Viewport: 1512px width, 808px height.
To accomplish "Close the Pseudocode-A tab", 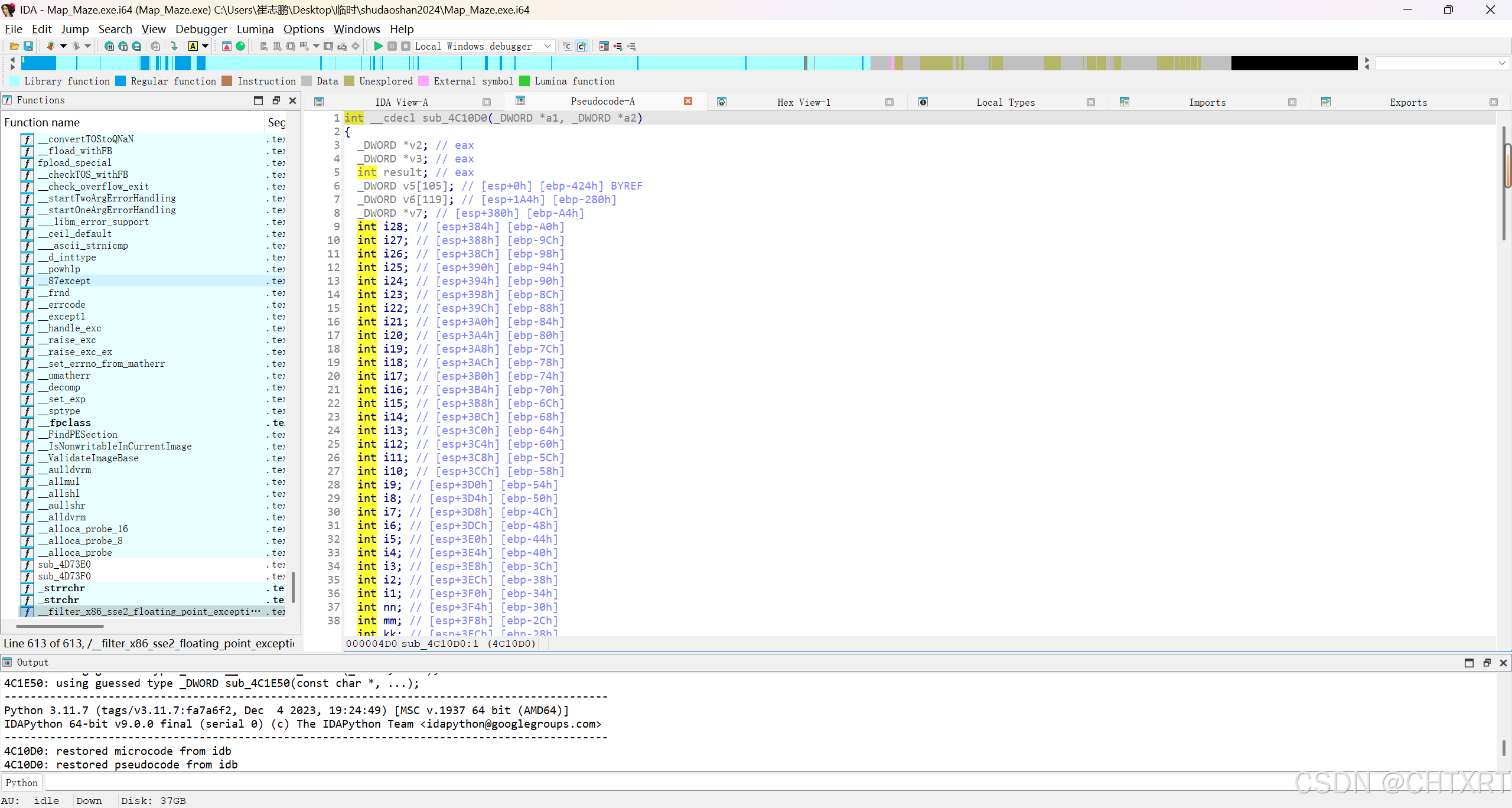I will pyautogui.click(x=688, y=102).
